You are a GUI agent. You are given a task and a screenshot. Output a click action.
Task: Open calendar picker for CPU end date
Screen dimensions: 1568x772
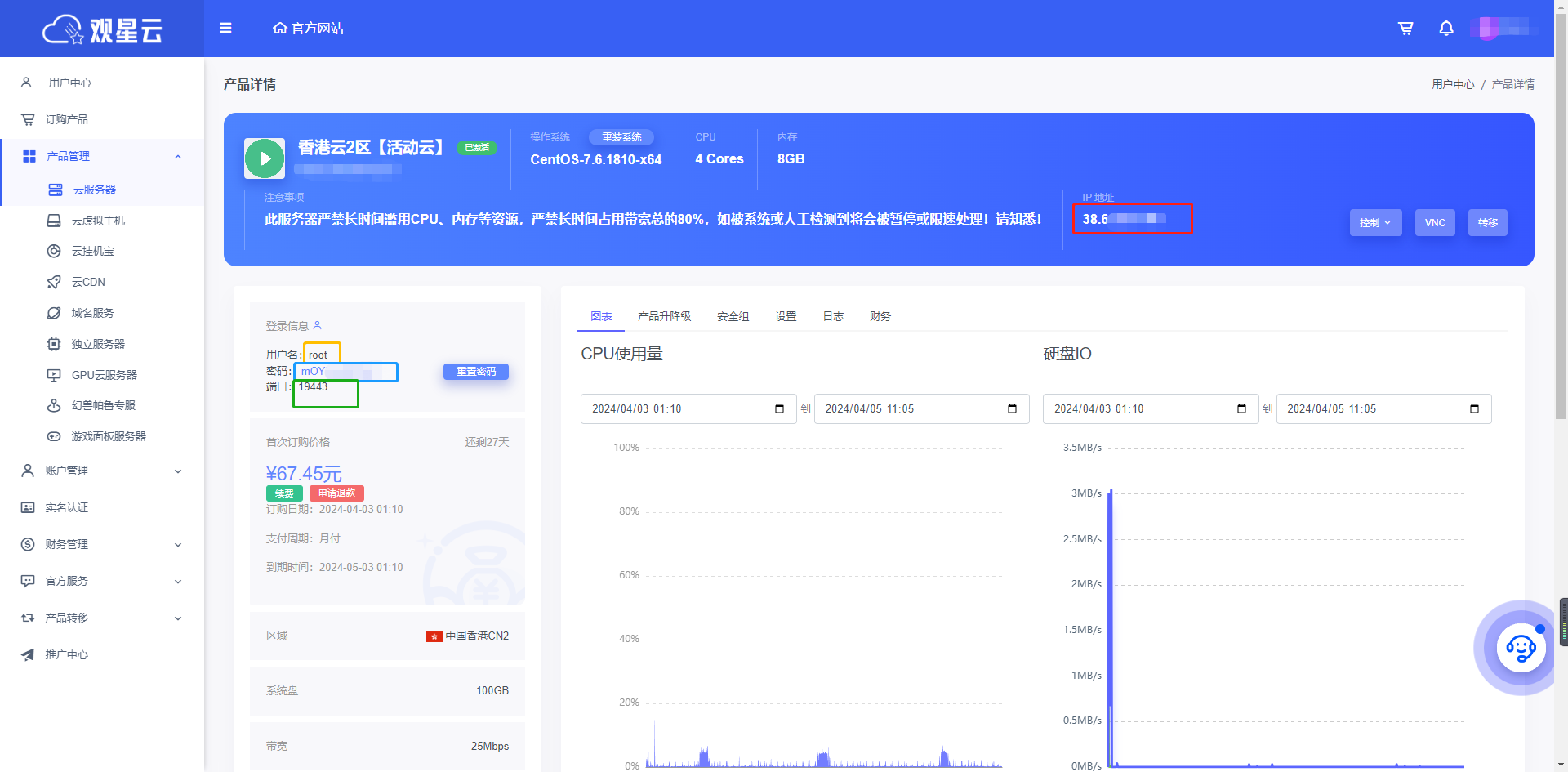coord(1012,408)
